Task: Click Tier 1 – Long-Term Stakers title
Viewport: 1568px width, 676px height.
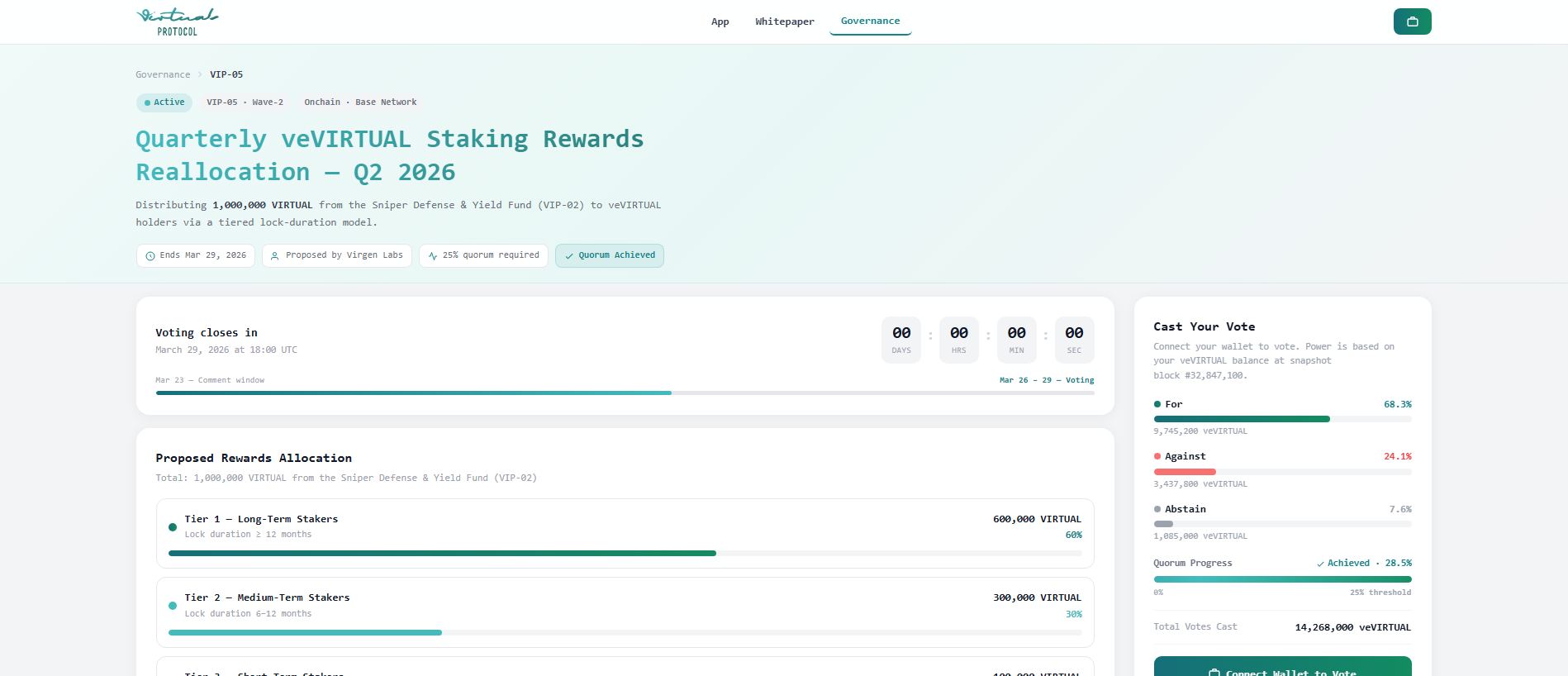Action: tap(261, 519)
